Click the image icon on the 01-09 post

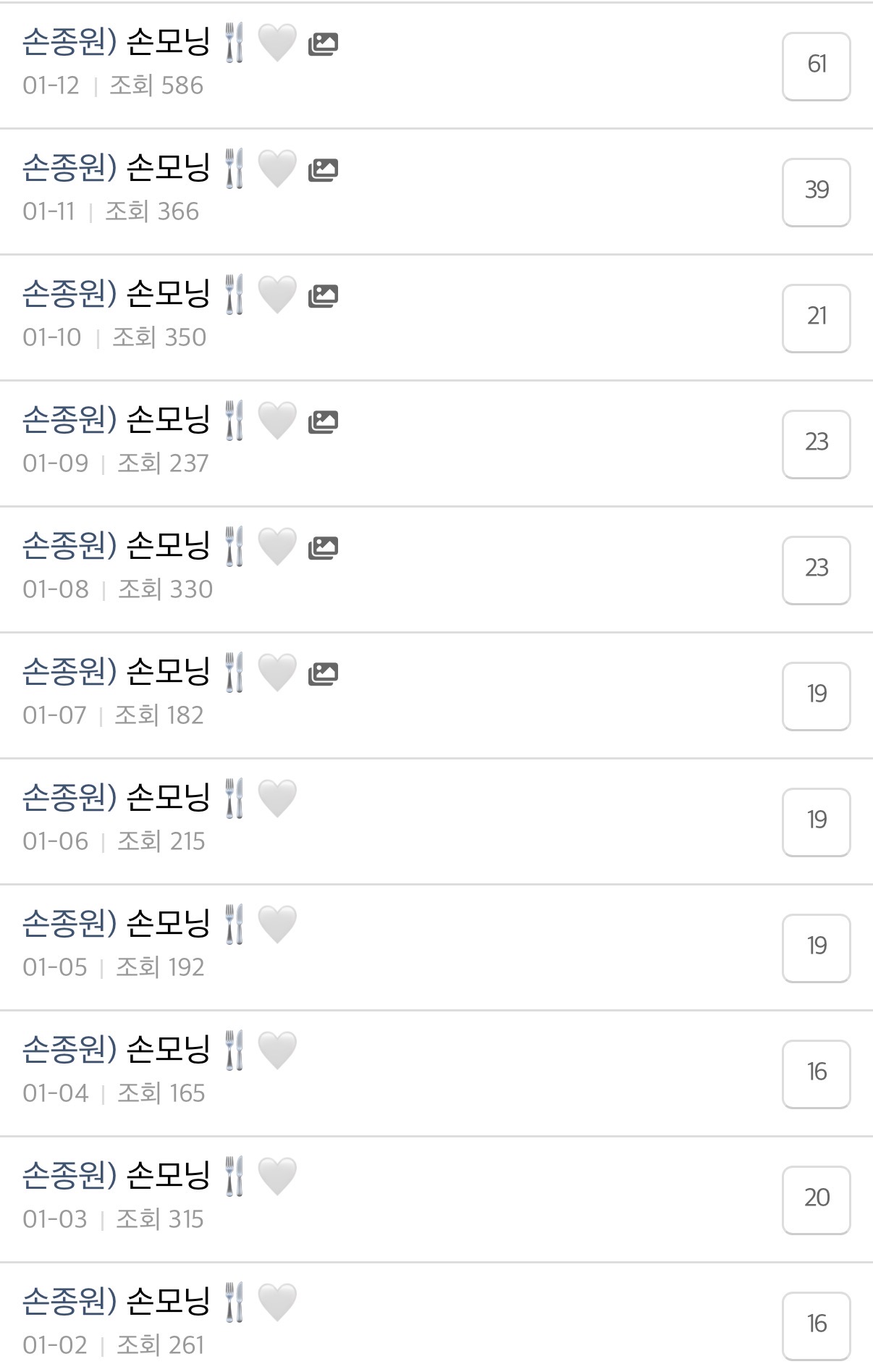click(x=323, y=422)
